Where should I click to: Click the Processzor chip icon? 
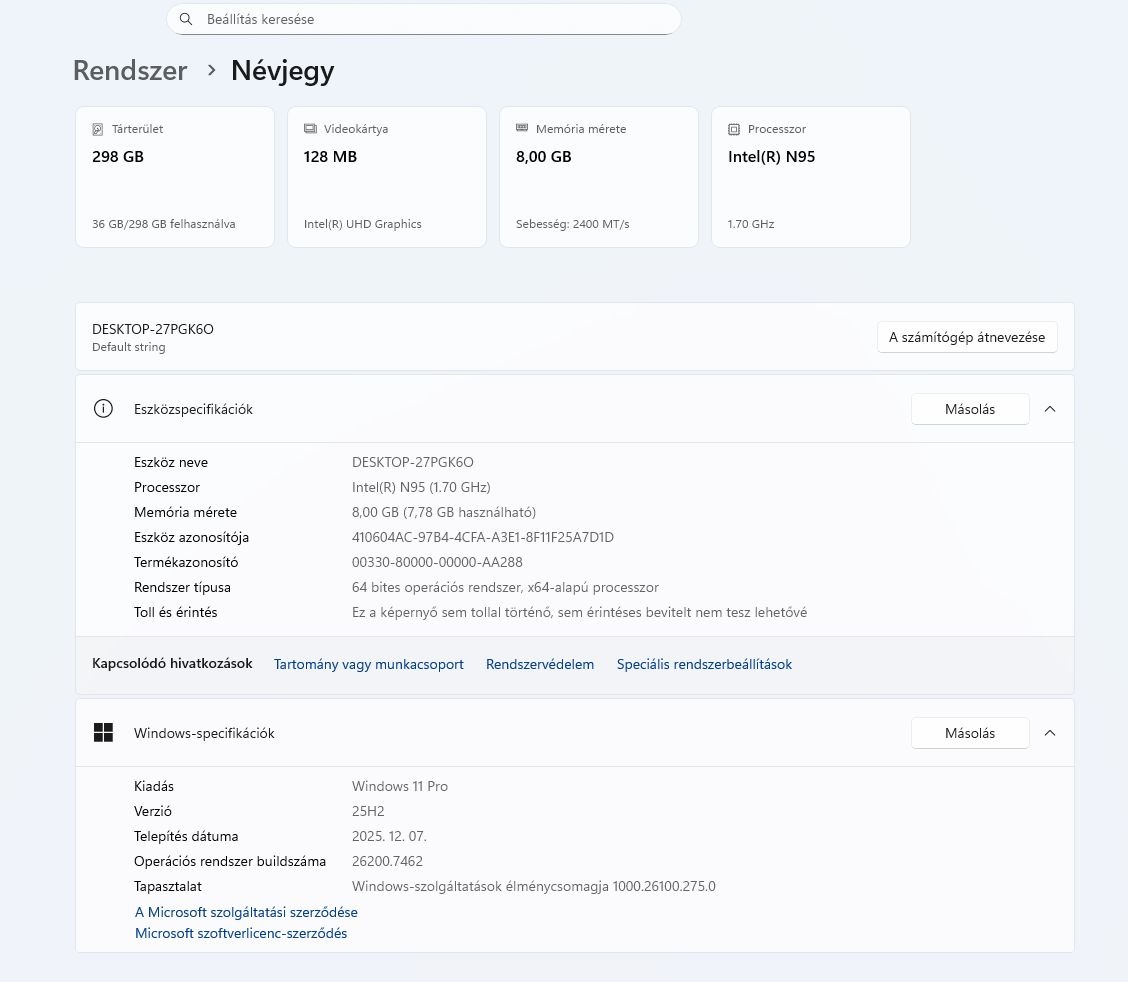pos(734,129)
